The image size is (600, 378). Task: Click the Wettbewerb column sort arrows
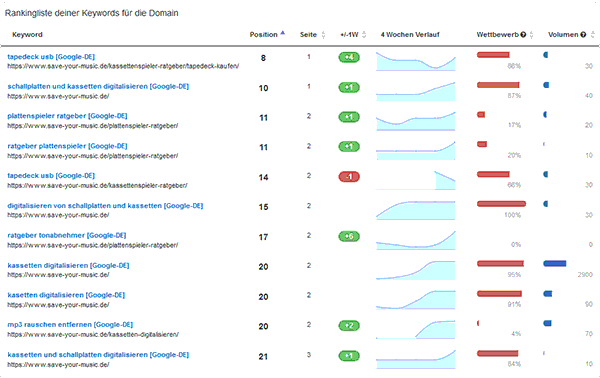pyautogui.click(x=532, y=35)
